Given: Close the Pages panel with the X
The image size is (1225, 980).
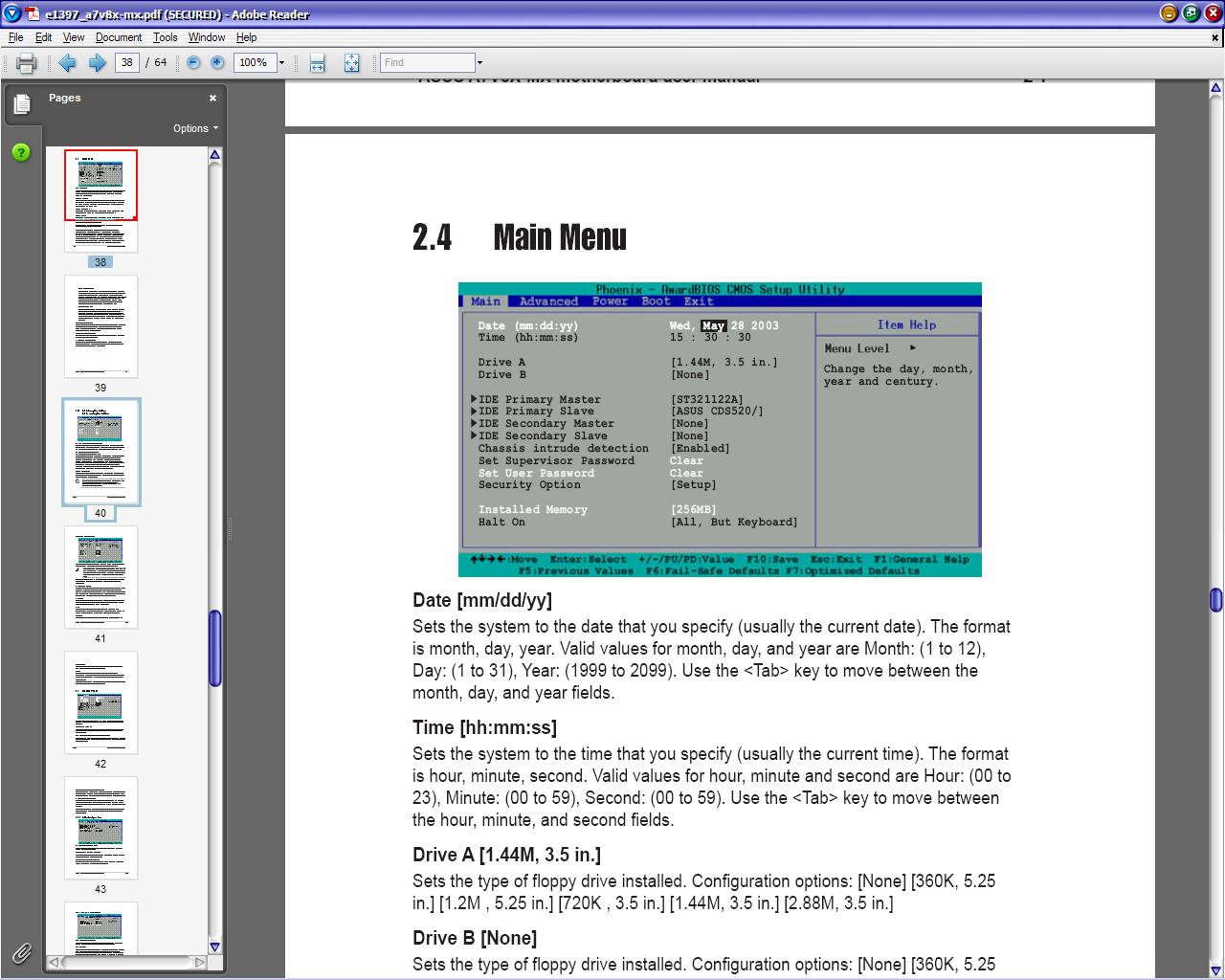Looking at the screenshot, I should [212, 98].
